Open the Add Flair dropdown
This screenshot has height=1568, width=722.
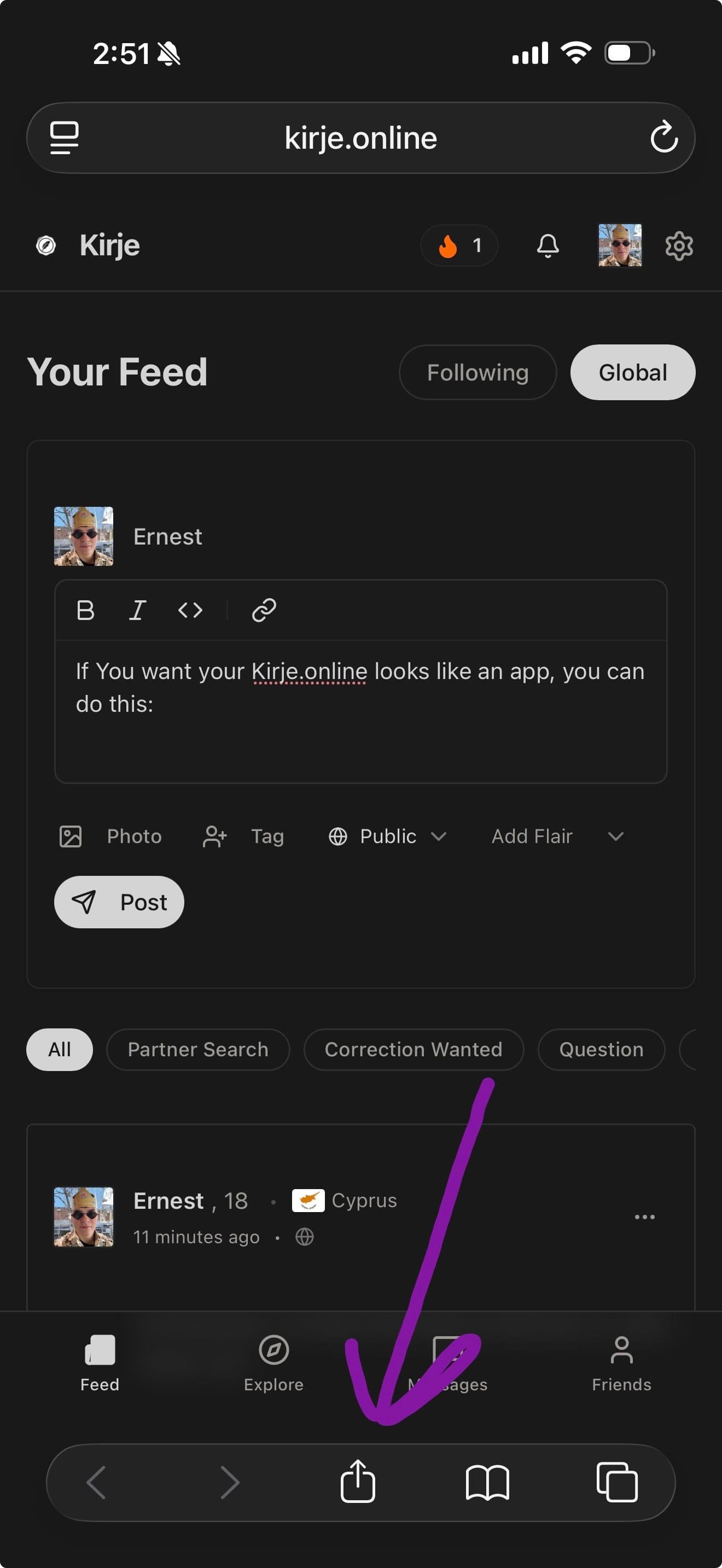pyautogui.click(x=556, y=836)
